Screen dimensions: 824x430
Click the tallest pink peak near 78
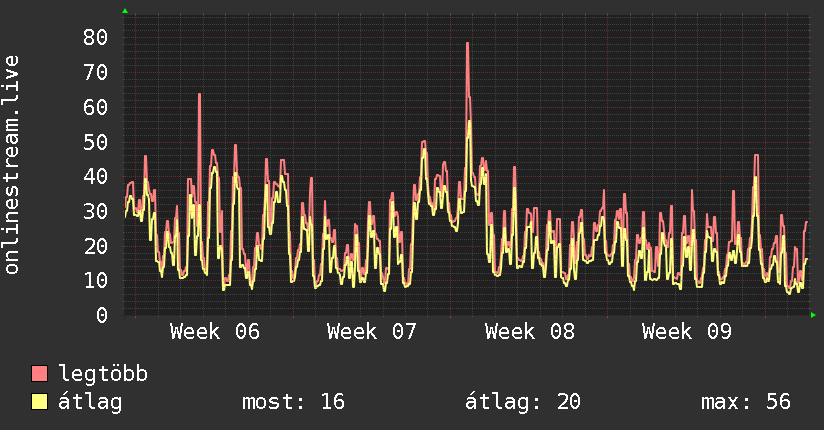click(467, 44)
